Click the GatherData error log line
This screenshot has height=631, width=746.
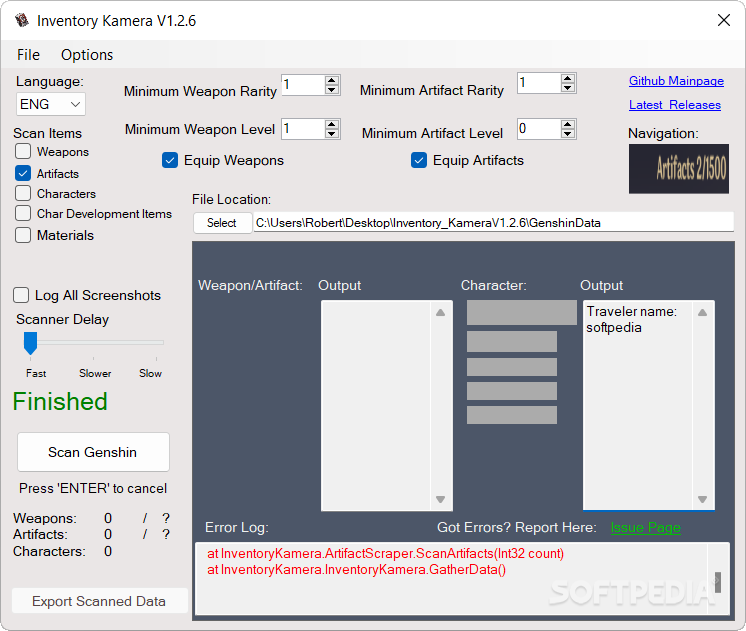356,570
